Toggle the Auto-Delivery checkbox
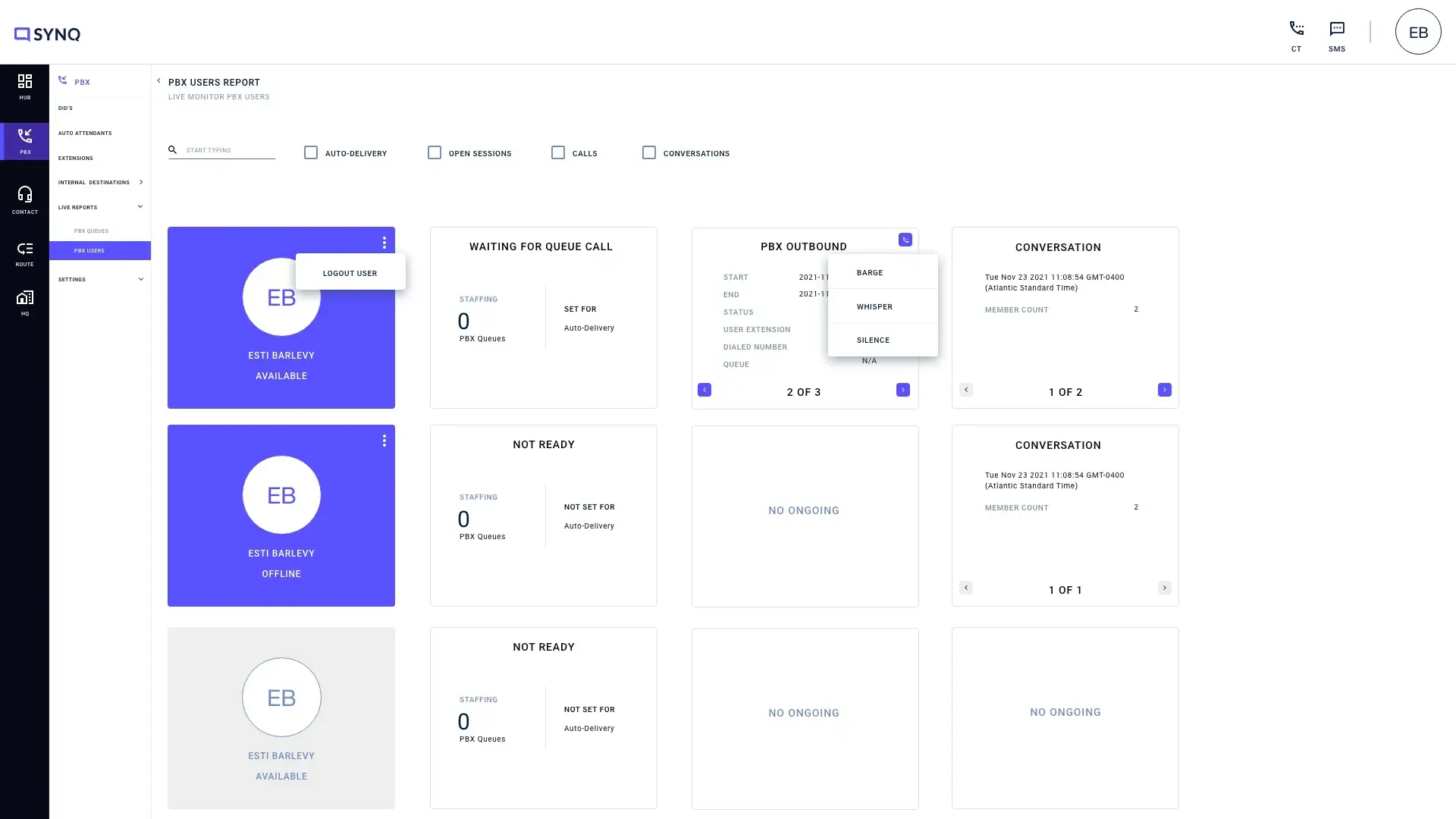 [x=311, y=152]
